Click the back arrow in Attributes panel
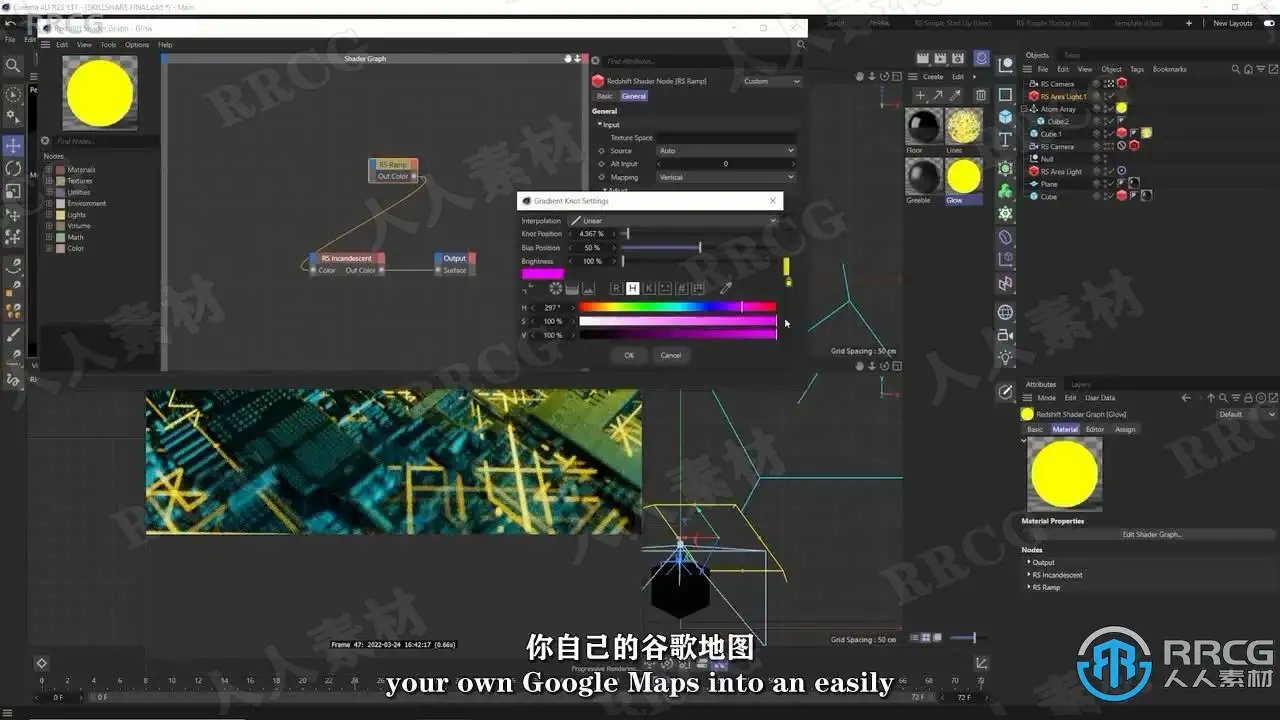1280x720 pixels. point(1187,398)
